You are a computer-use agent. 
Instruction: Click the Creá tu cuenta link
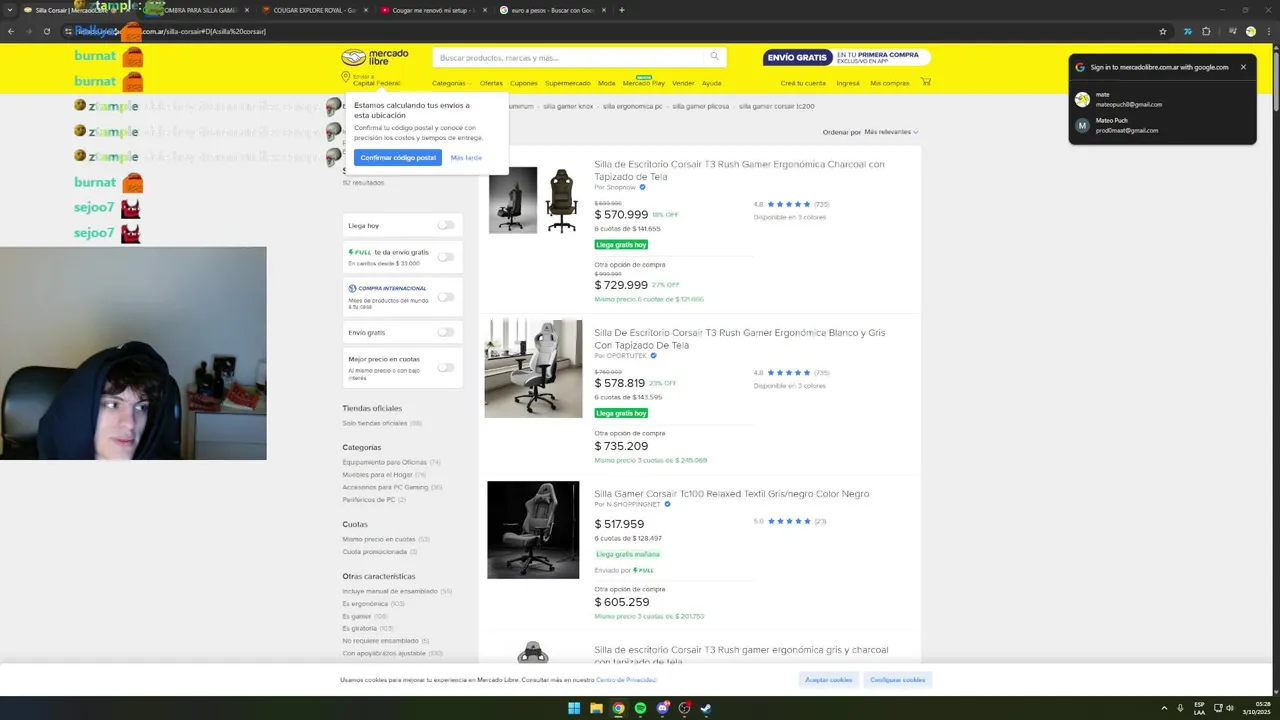tap(803, 83)
